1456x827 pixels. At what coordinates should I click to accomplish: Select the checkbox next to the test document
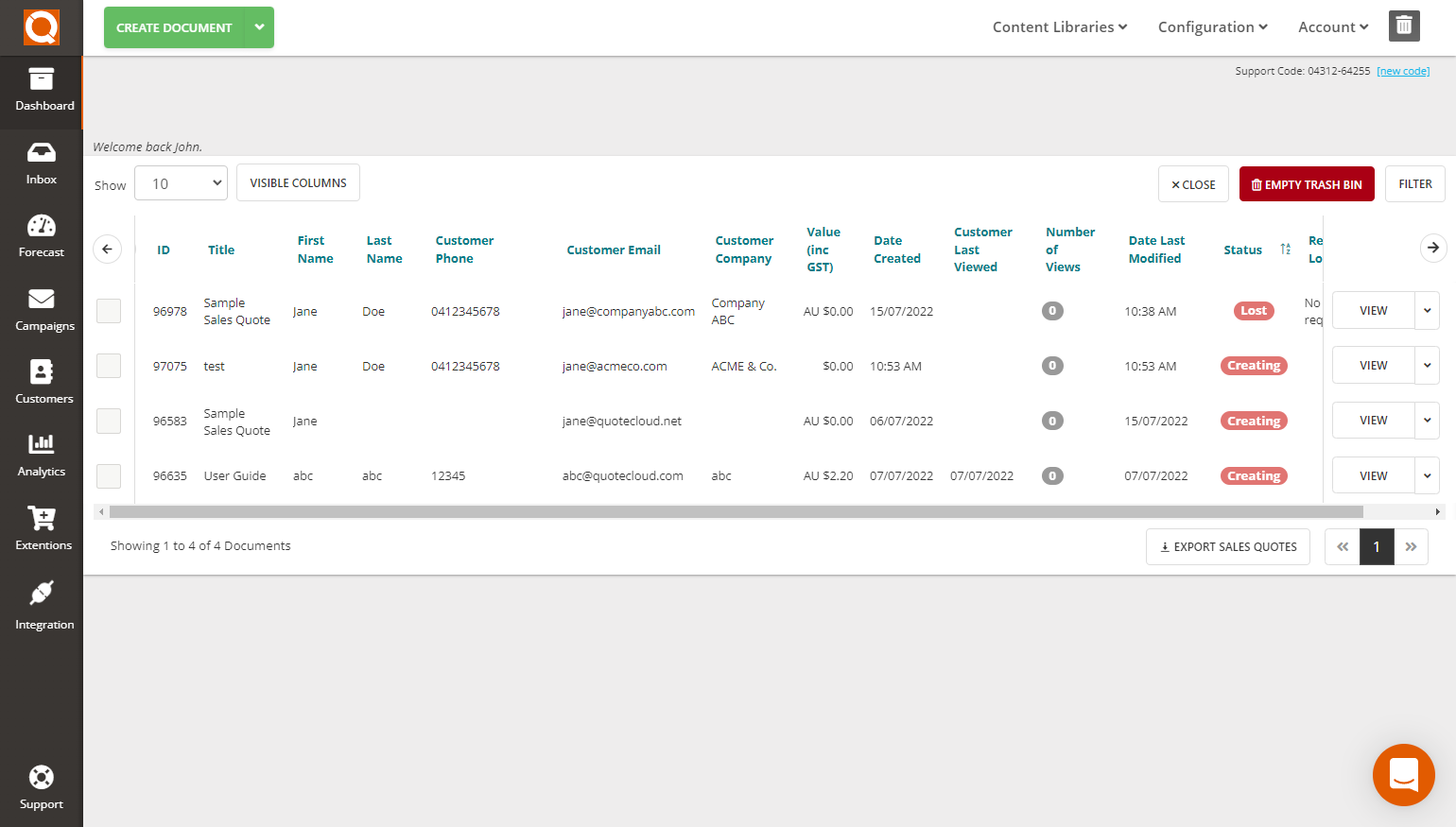point(108,365)
